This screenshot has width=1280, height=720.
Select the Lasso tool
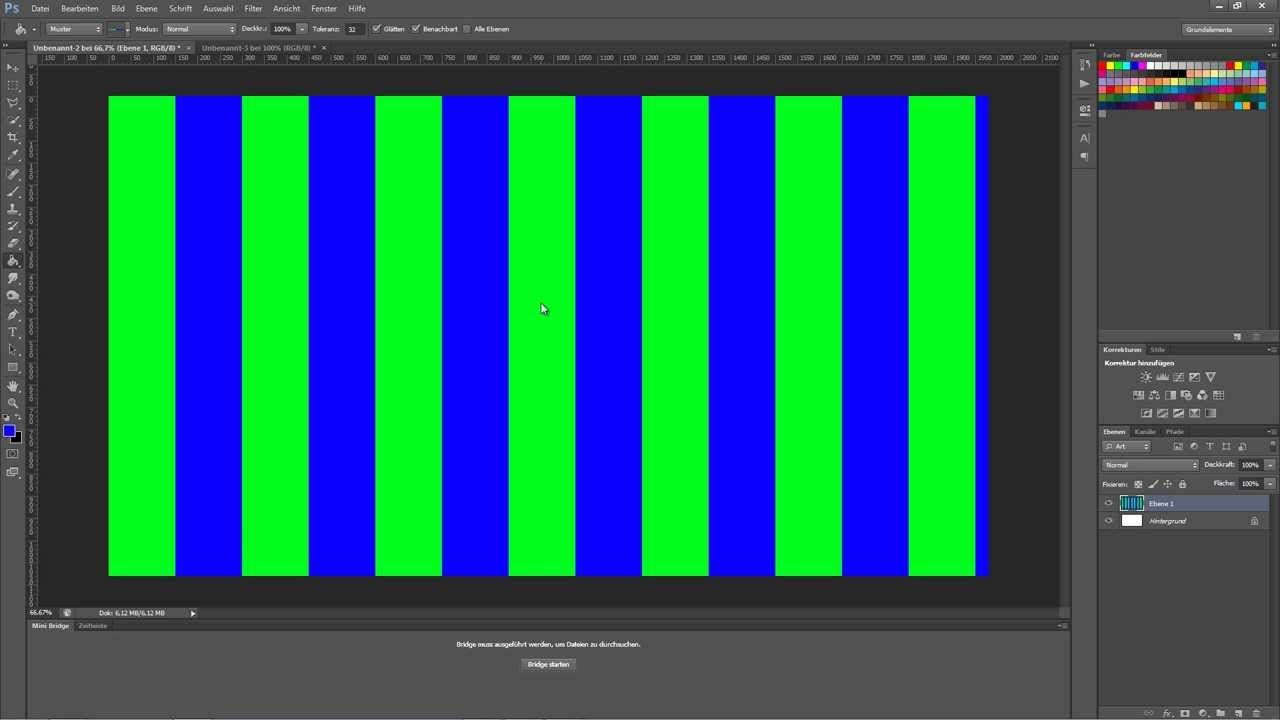[13, 103]
